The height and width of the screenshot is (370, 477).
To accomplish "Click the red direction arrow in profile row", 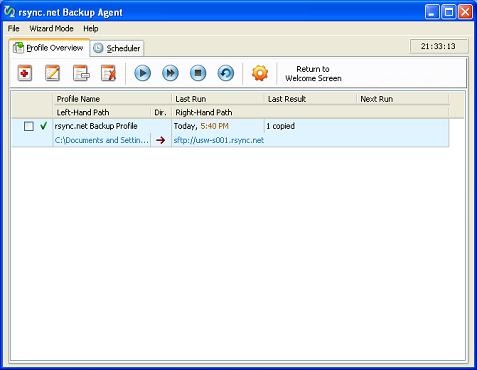I will coord(161,140).
